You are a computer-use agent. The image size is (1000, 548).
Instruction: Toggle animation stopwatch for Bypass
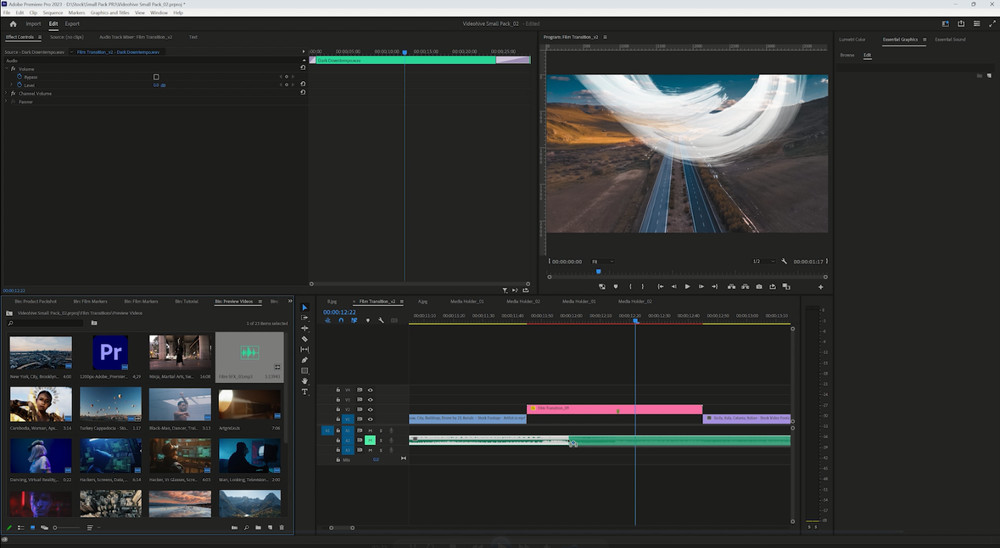pyautogui.click(x=20, y=77)
